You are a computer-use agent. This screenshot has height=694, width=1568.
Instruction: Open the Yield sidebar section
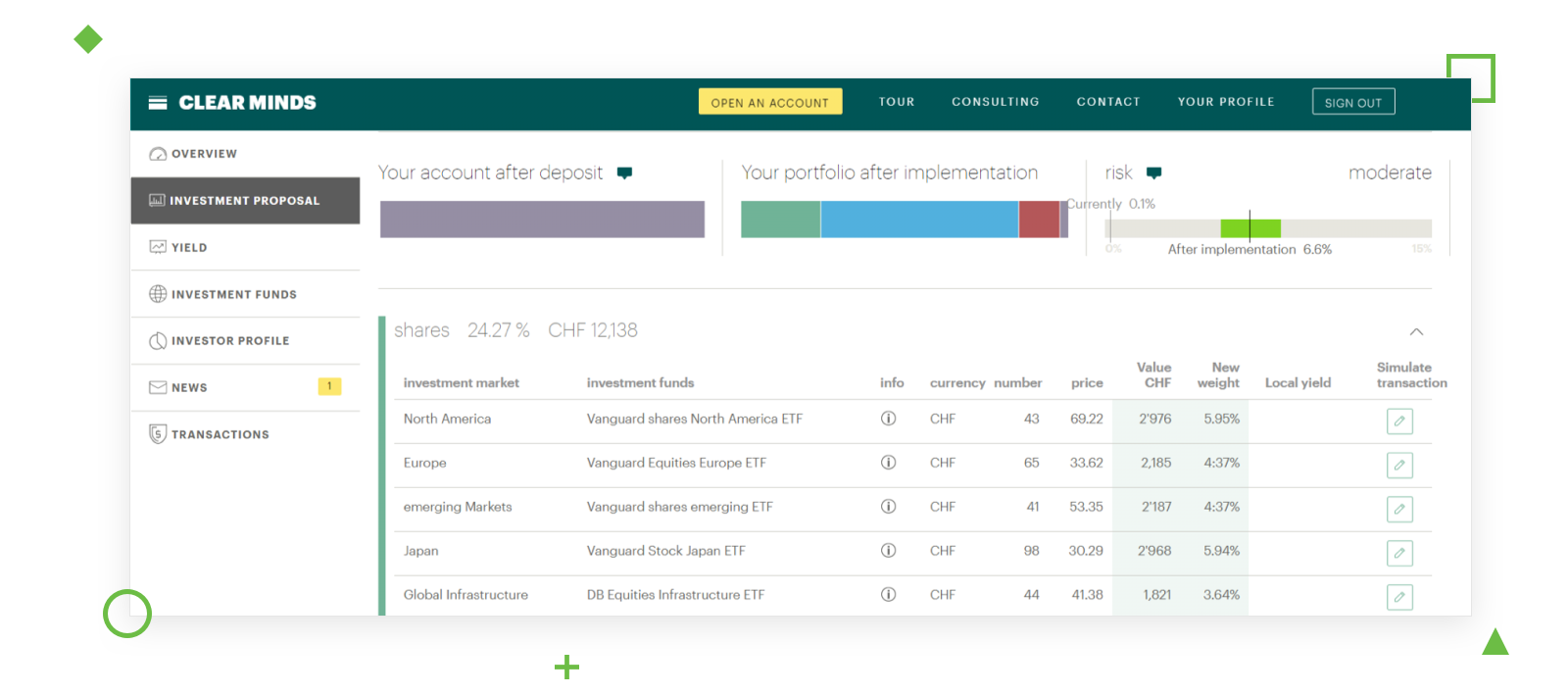coord(189,247)
